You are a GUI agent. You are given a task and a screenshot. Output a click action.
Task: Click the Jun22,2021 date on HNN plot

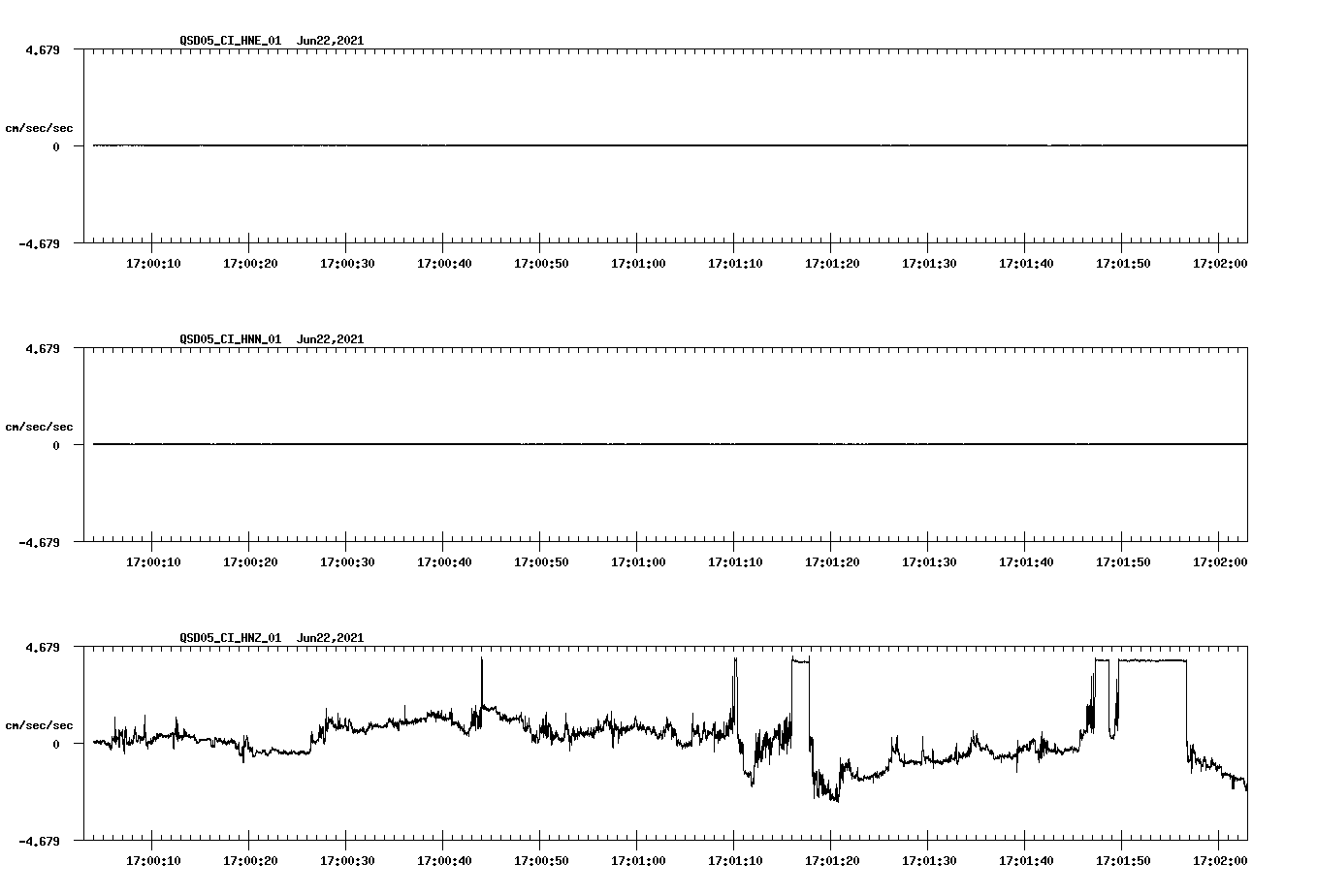point(330,339)
